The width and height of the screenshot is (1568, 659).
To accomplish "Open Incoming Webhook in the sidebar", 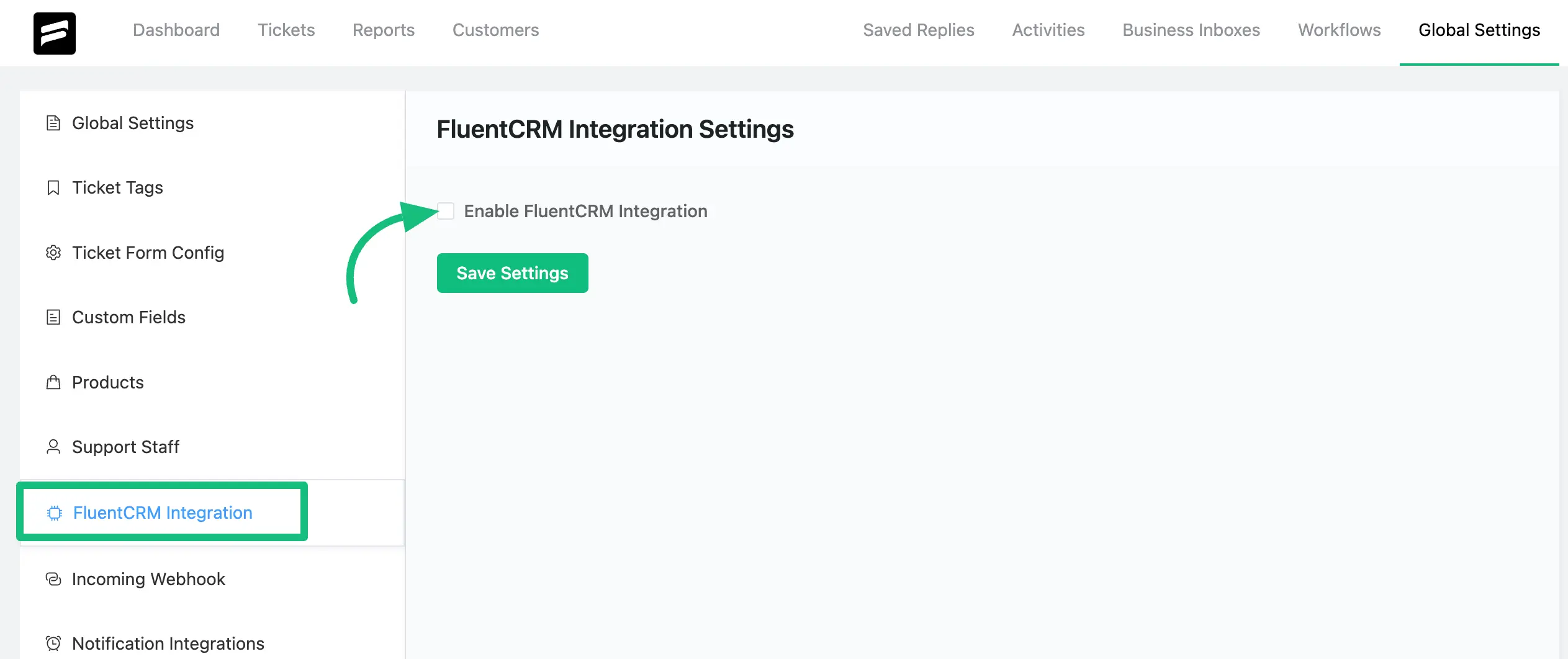I will click(212, 579).
